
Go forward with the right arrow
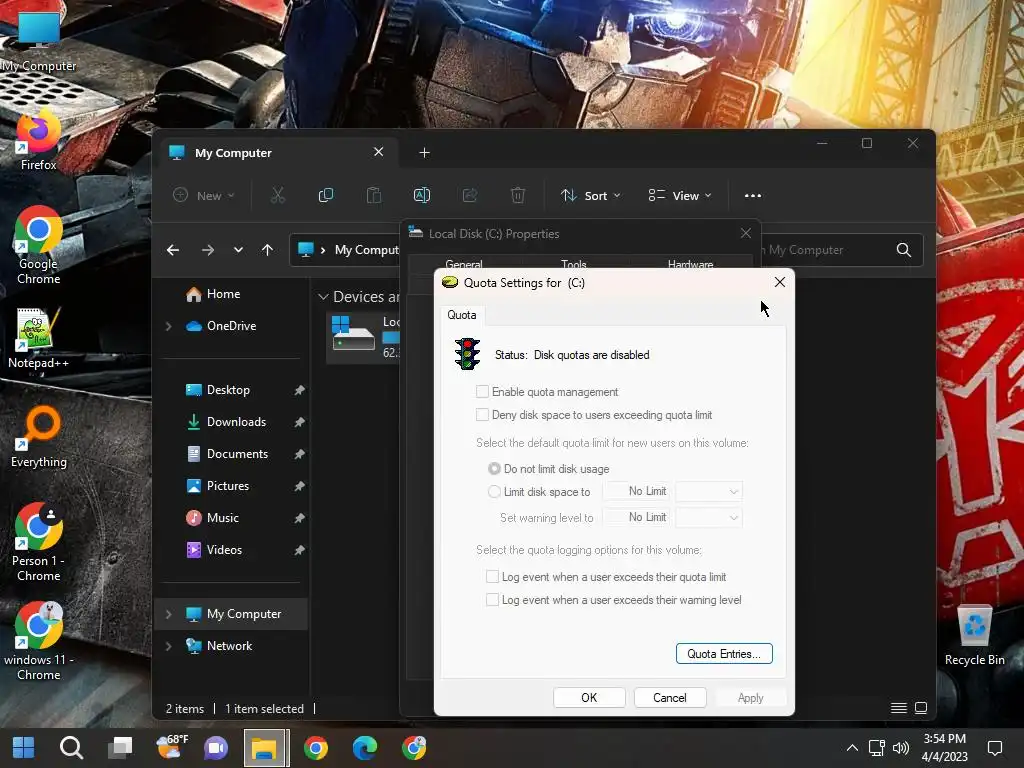208,250
